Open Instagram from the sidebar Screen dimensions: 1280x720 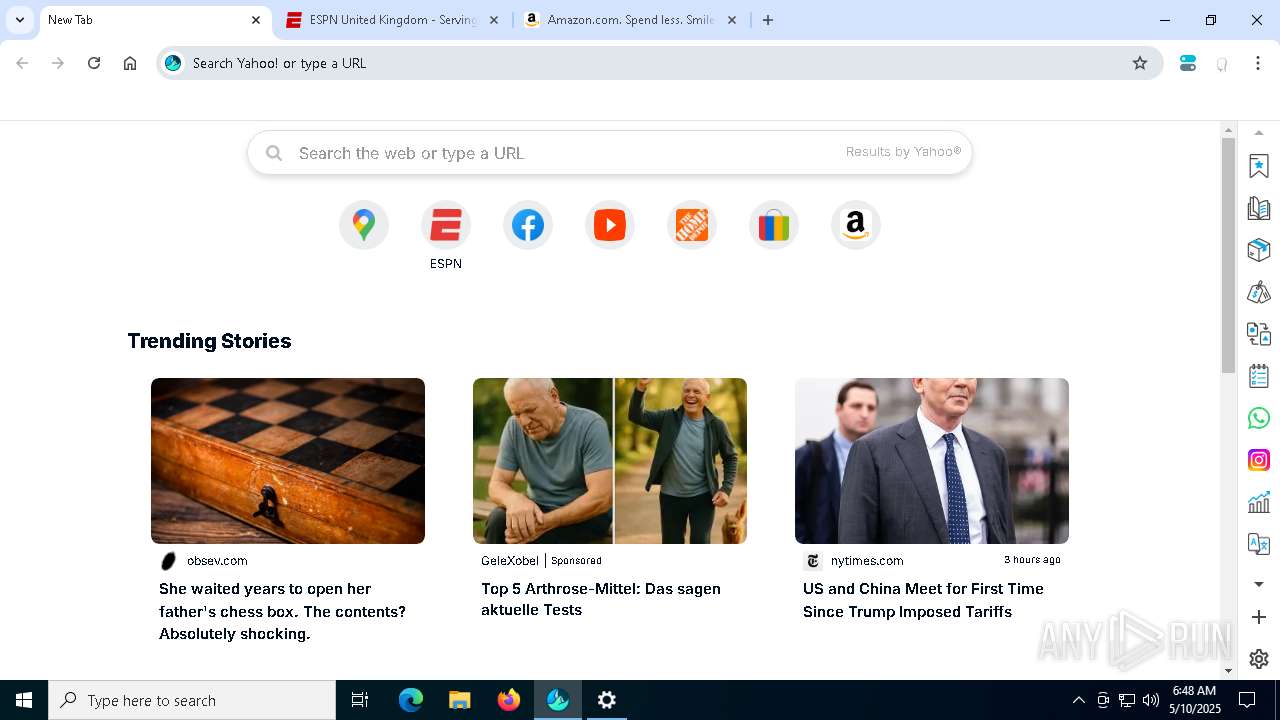tap(1259, 460)
